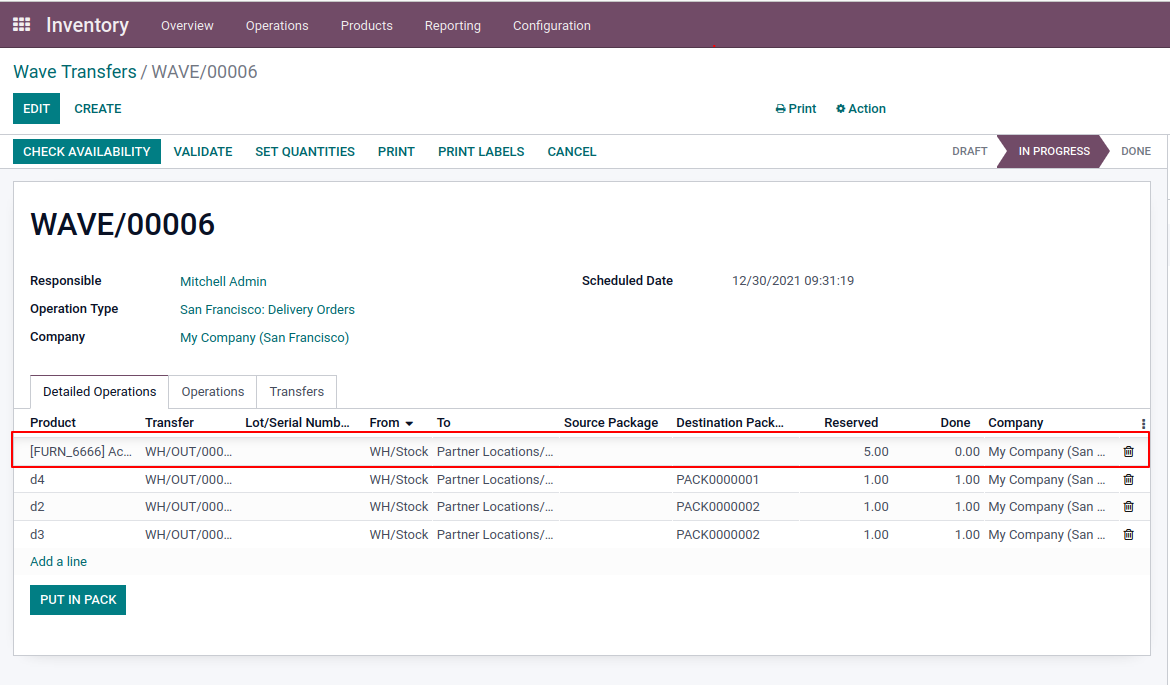Screen dimensions: 1170x685
Task: Sort by Lot/Serial Number column header
Action: click(x=297, y=423)
